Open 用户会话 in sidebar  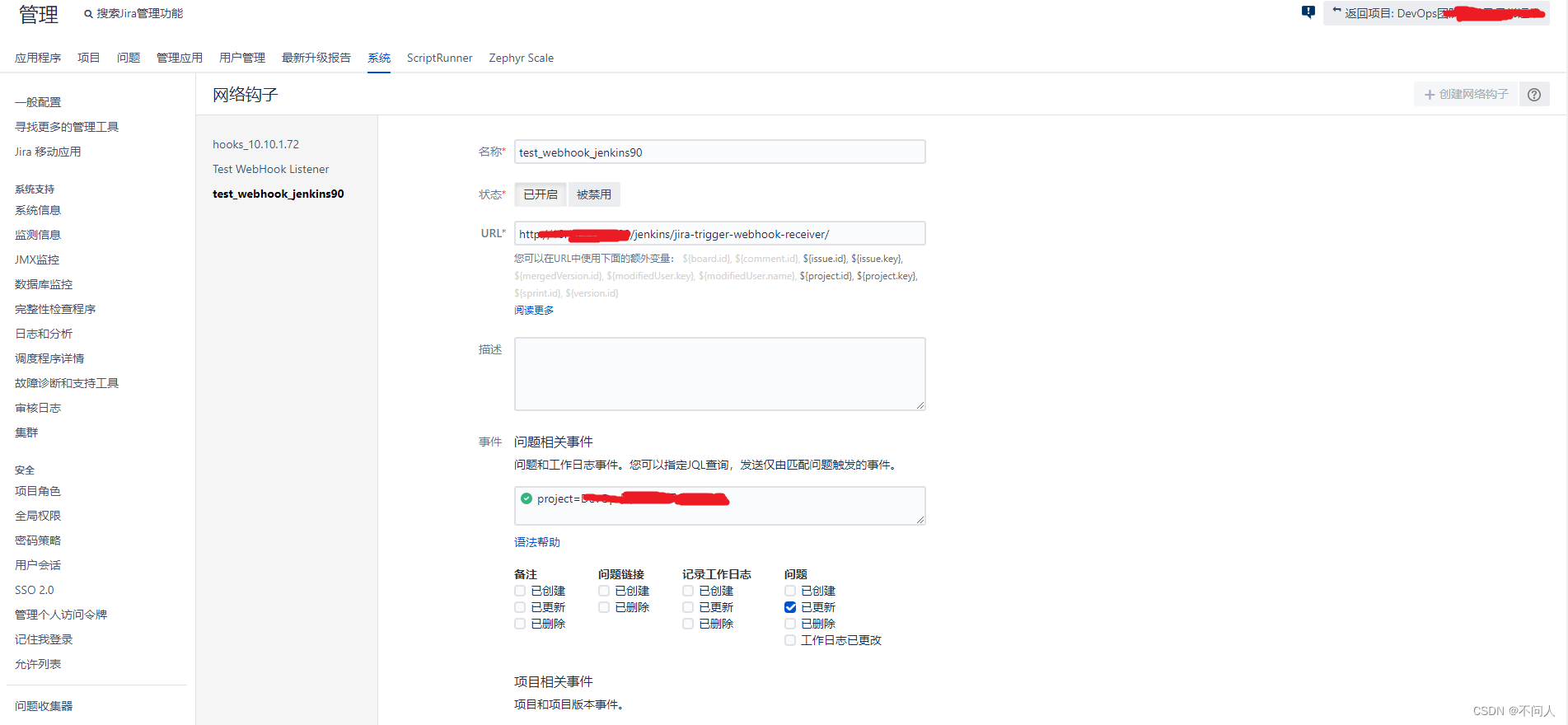tap(38, 565)
